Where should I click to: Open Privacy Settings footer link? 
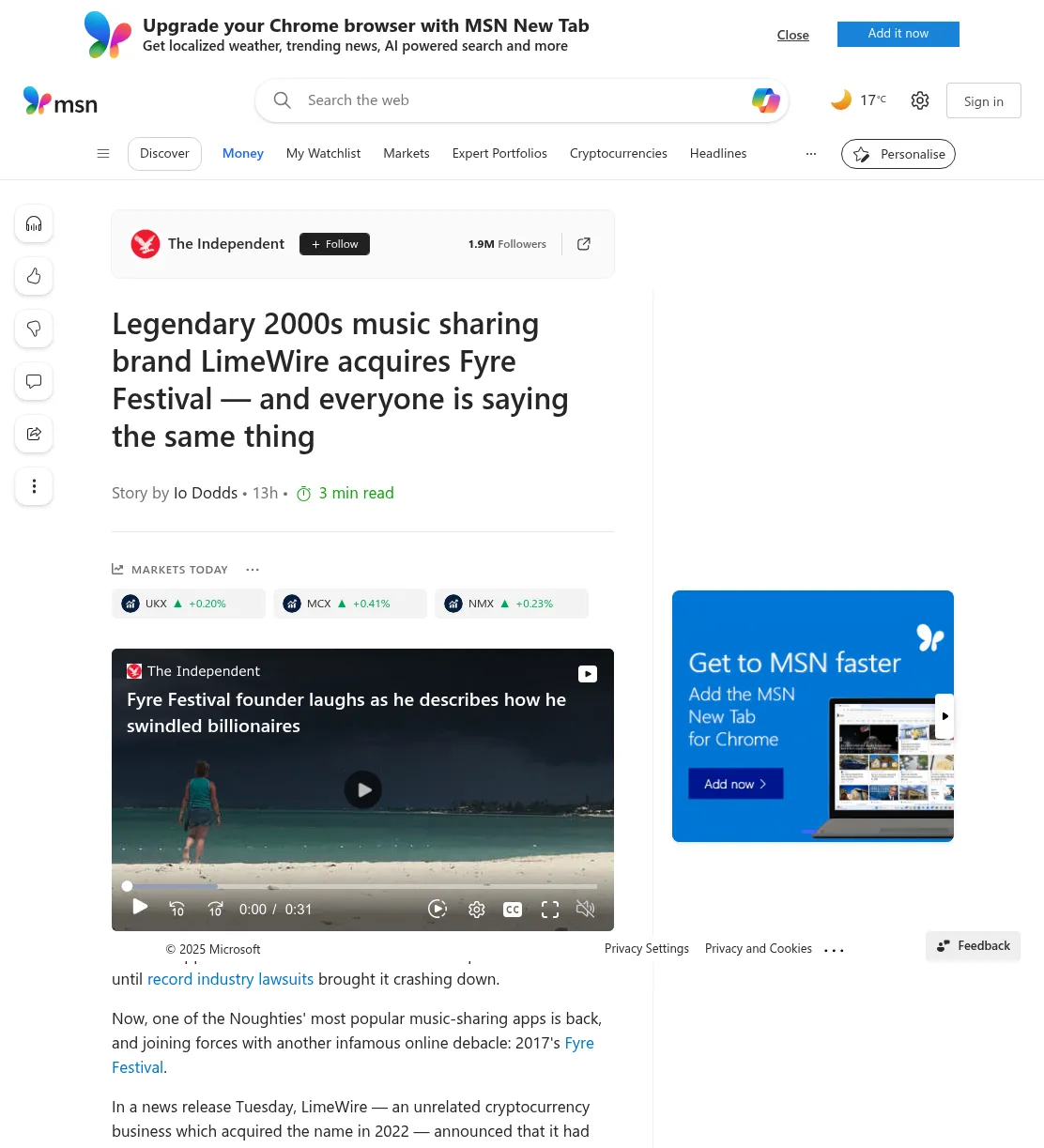click(647, 949)
